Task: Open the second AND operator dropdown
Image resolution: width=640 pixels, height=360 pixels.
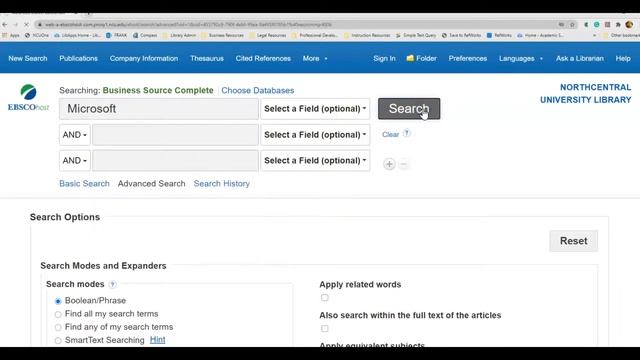Action: pyautogui.click(x=75, y=160)
